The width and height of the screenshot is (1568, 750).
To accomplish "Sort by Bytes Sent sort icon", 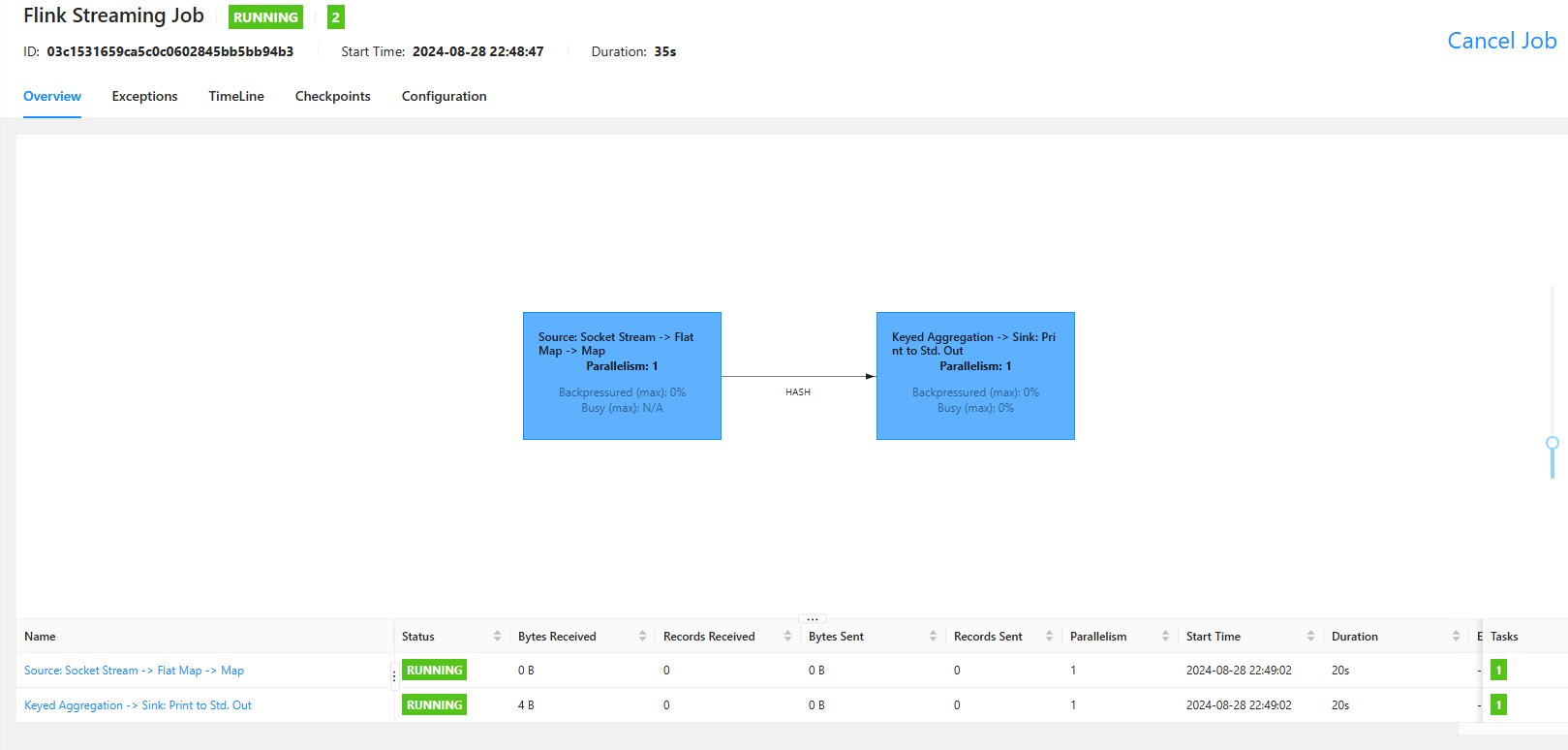I will coord(933,637).
